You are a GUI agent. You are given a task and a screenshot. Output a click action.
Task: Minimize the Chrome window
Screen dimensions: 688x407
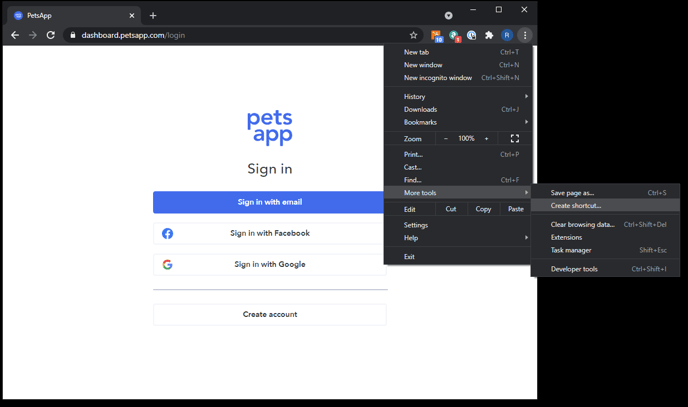coord(473,10)
